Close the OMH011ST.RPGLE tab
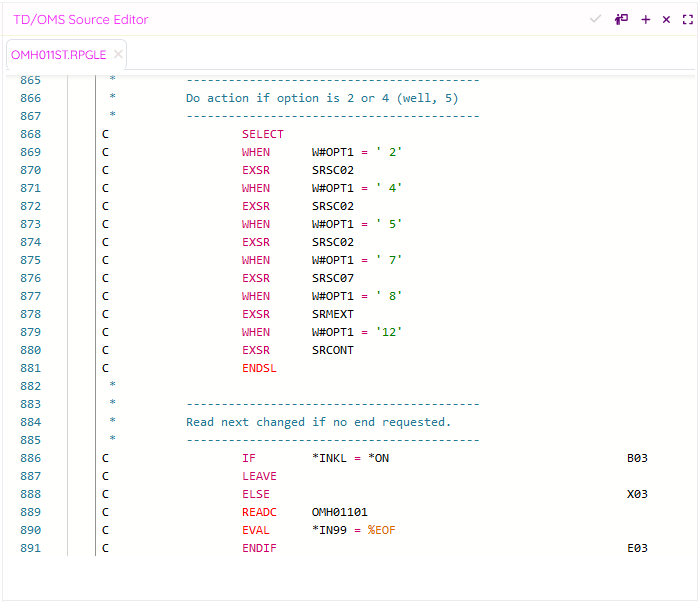 click(x=118, y=55)
